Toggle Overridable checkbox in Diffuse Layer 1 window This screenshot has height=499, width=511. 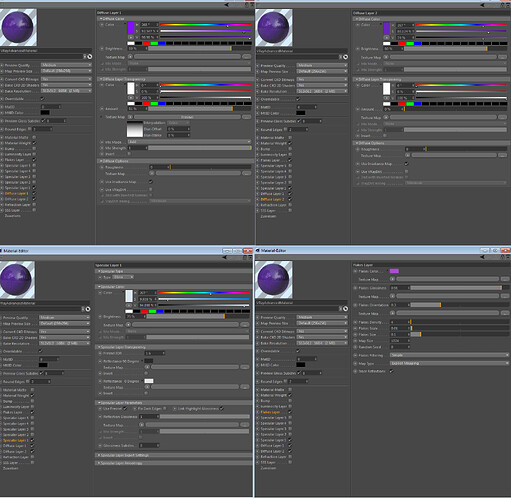point(42,99)
